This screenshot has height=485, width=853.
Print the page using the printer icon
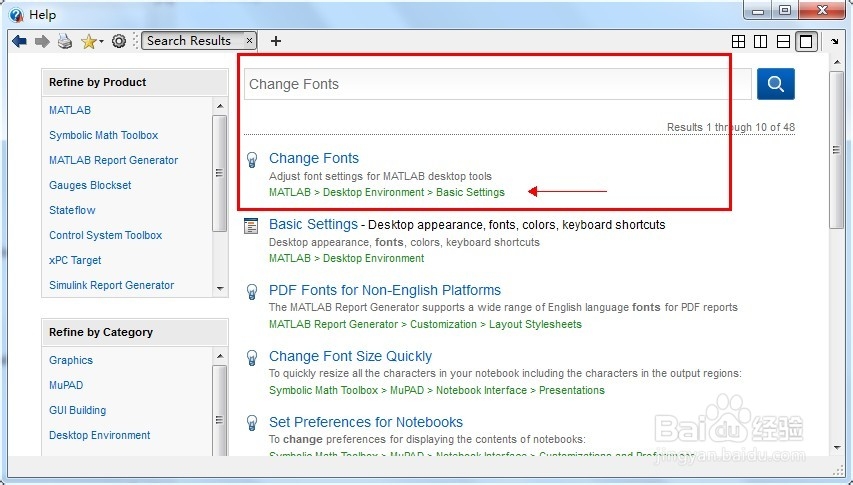click(x=65, y=41)
